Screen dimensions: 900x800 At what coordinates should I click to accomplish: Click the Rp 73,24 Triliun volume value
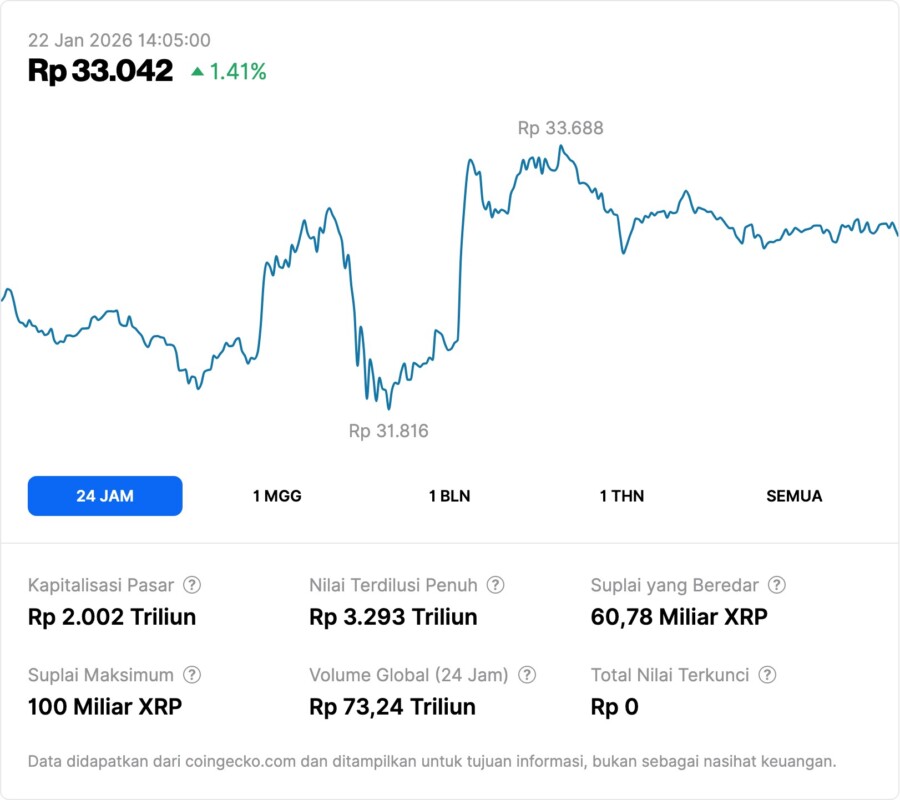point(392,707)
